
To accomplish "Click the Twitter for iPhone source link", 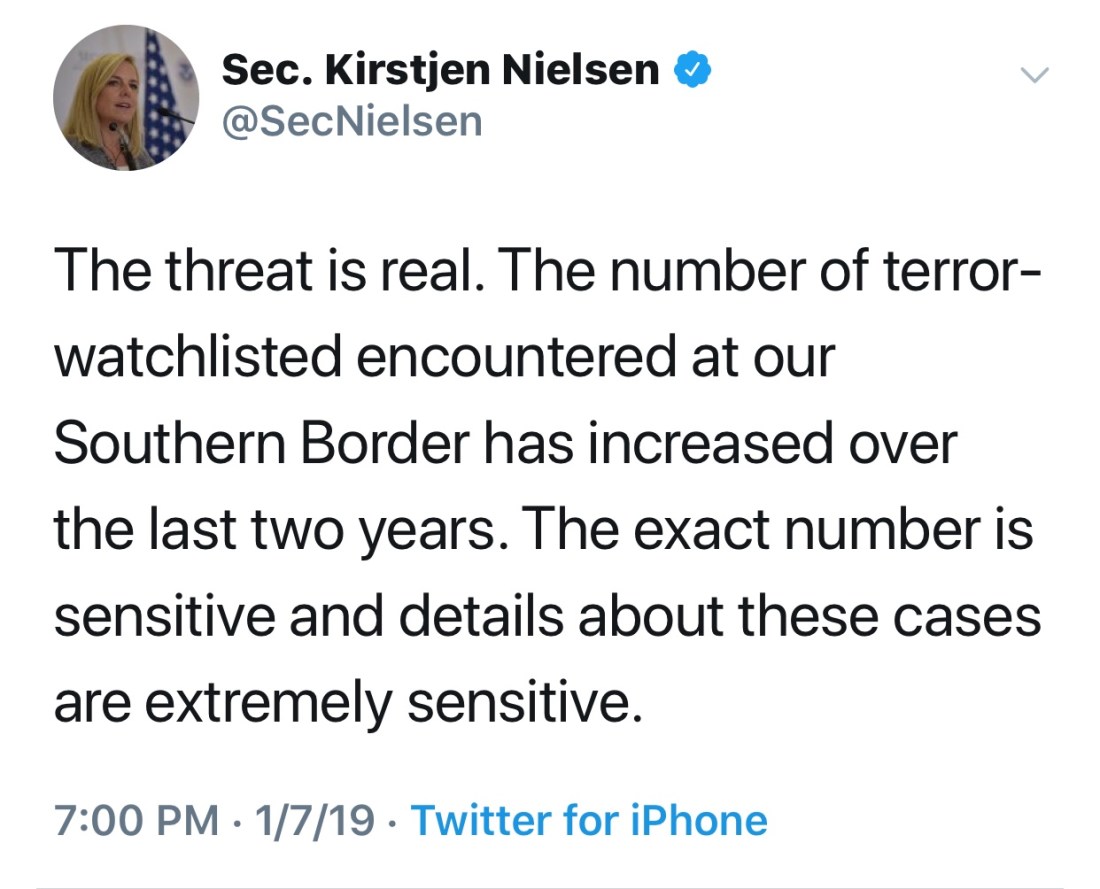I will click(x=589, y=821).
